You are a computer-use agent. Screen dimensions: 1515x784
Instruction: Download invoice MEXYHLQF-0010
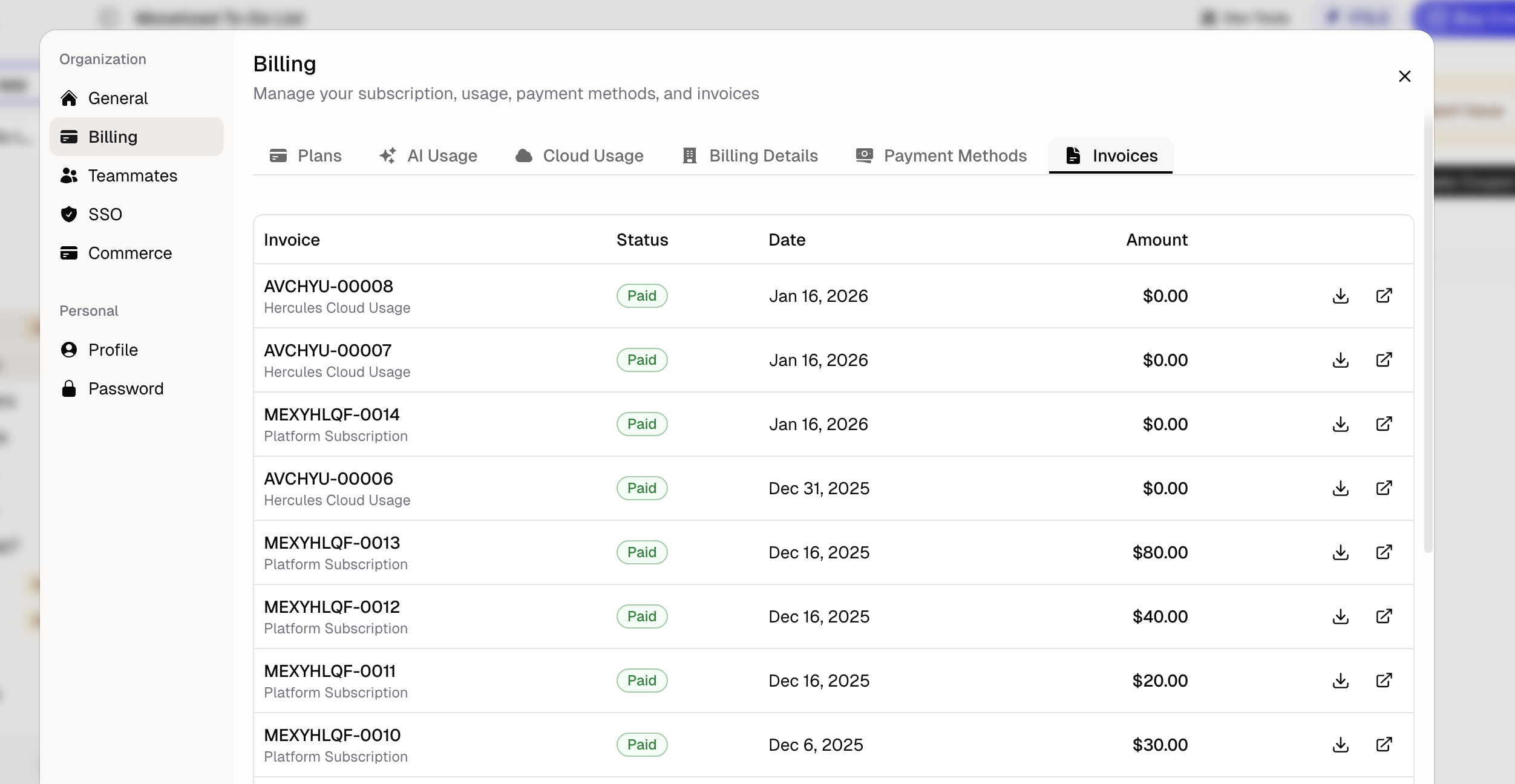(x=1341, y=745)
